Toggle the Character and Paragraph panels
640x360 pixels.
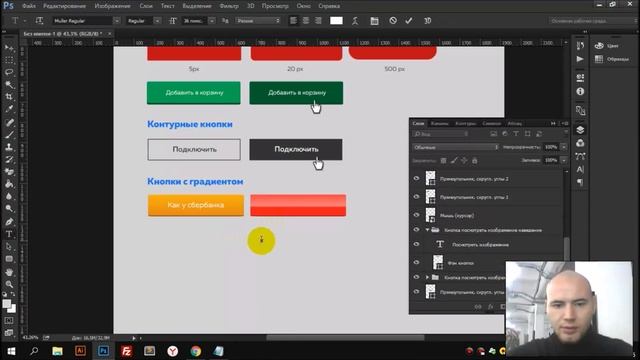click(374, 21)
